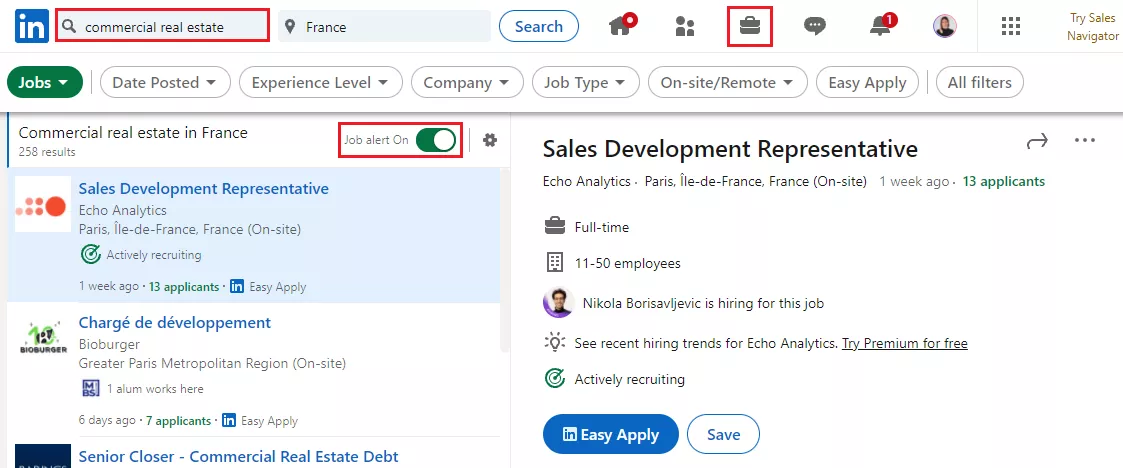Open the profile avatar menu
The width and height of the screenshot is (1123, 468).
tap(945, 27)
